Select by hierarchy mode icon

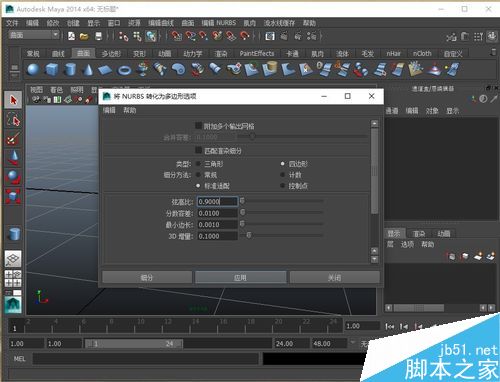point(123,36)
